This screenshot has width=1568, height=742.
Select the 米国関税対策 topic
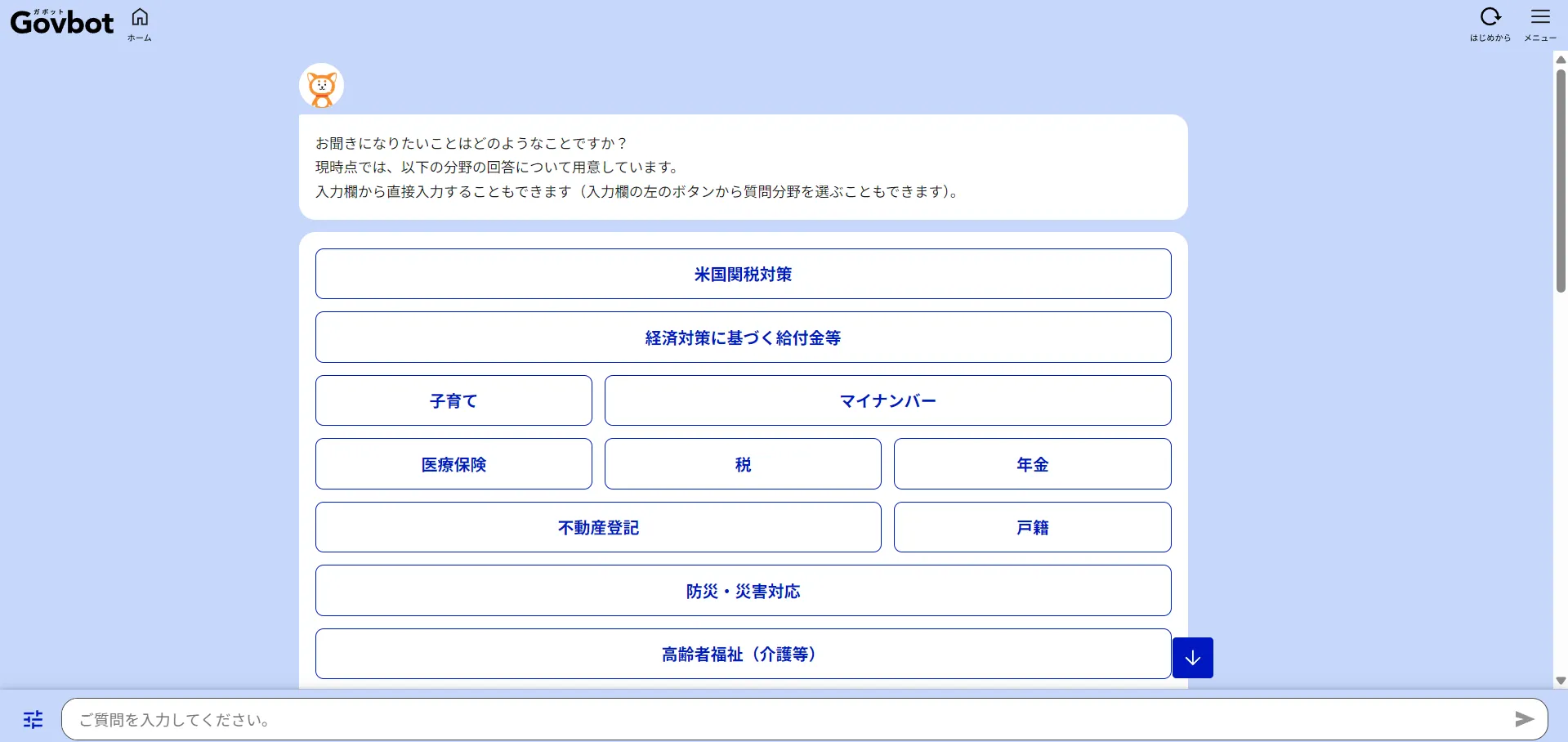pyautogui.click(x=743, y=274)
